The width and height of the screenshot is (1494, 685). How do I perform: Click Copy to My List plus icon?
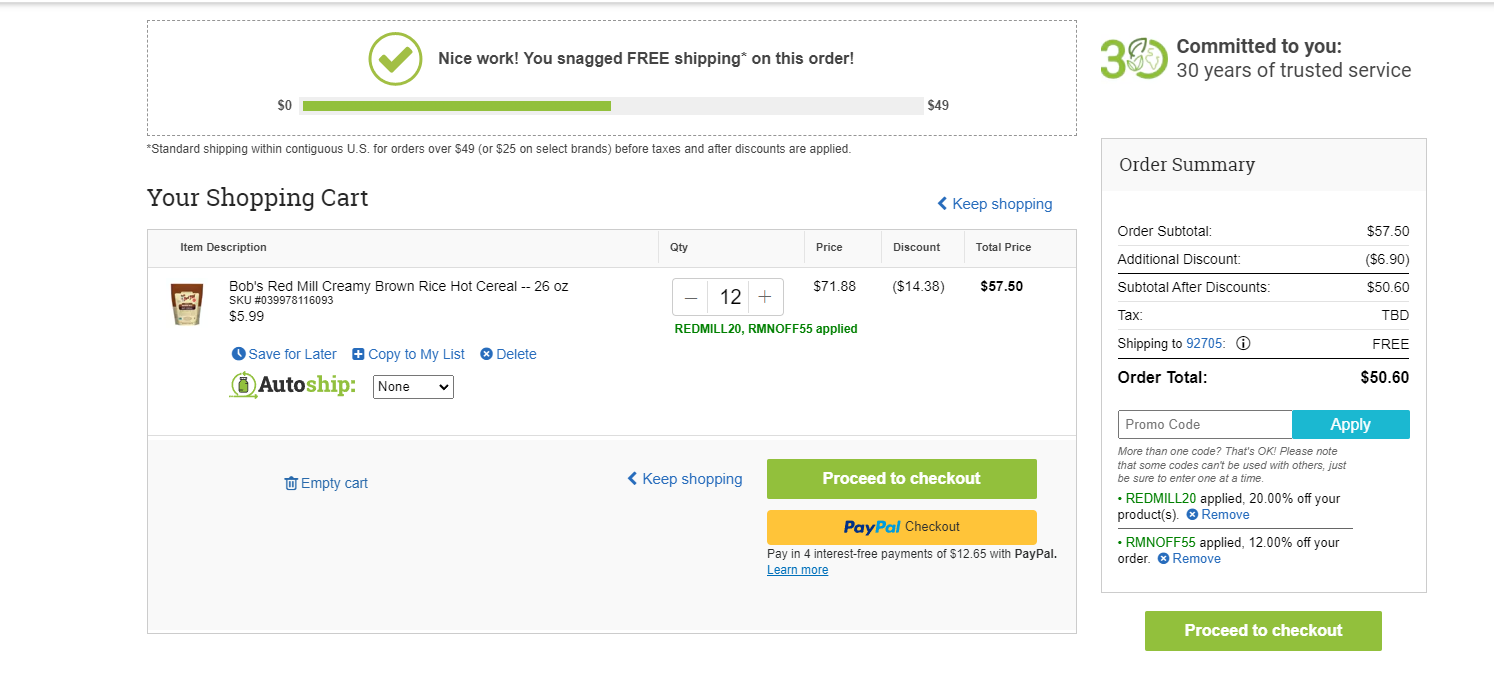click(358, 354)
